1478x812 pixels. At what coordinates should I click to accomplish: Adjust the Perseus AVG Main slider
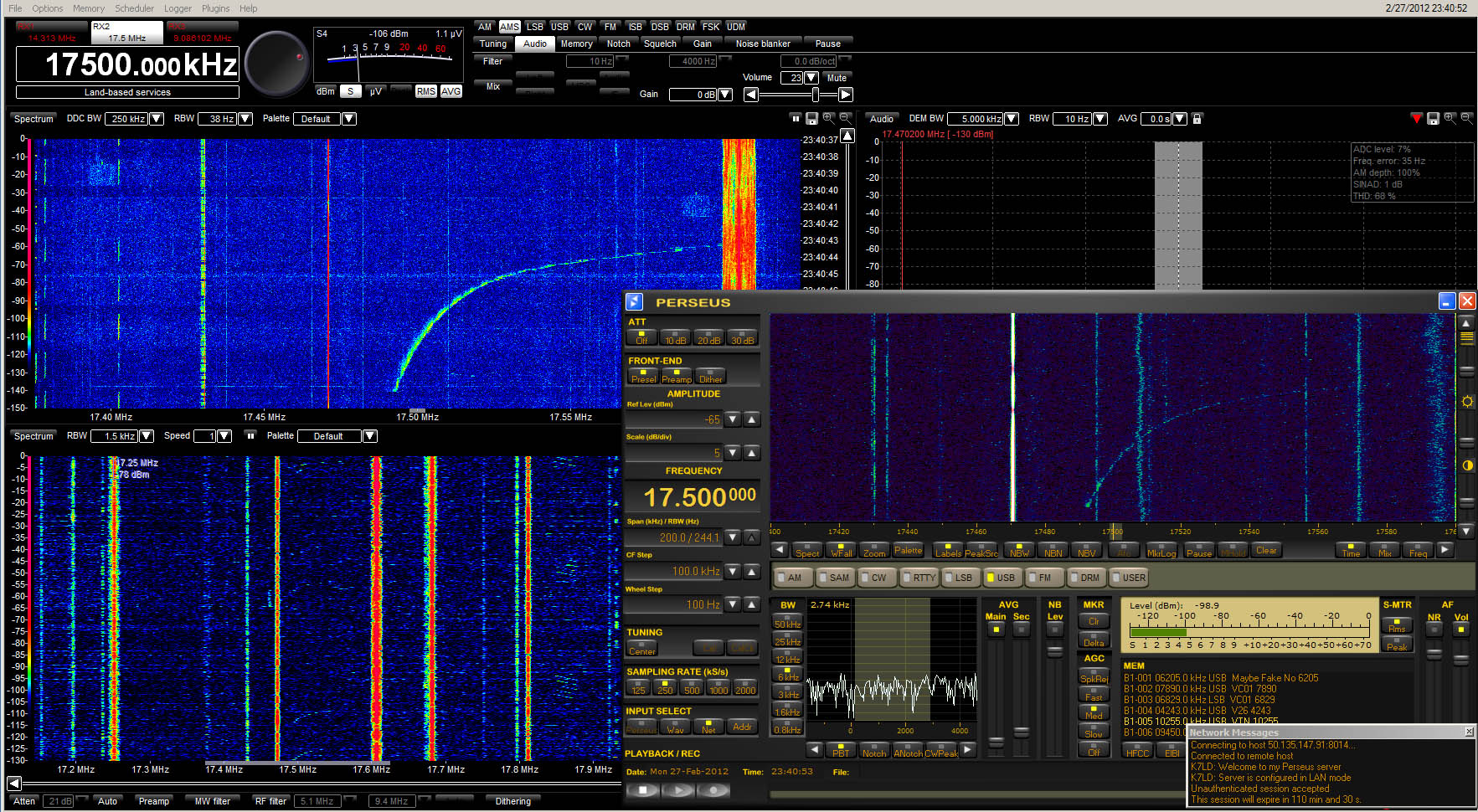[996, 741]
